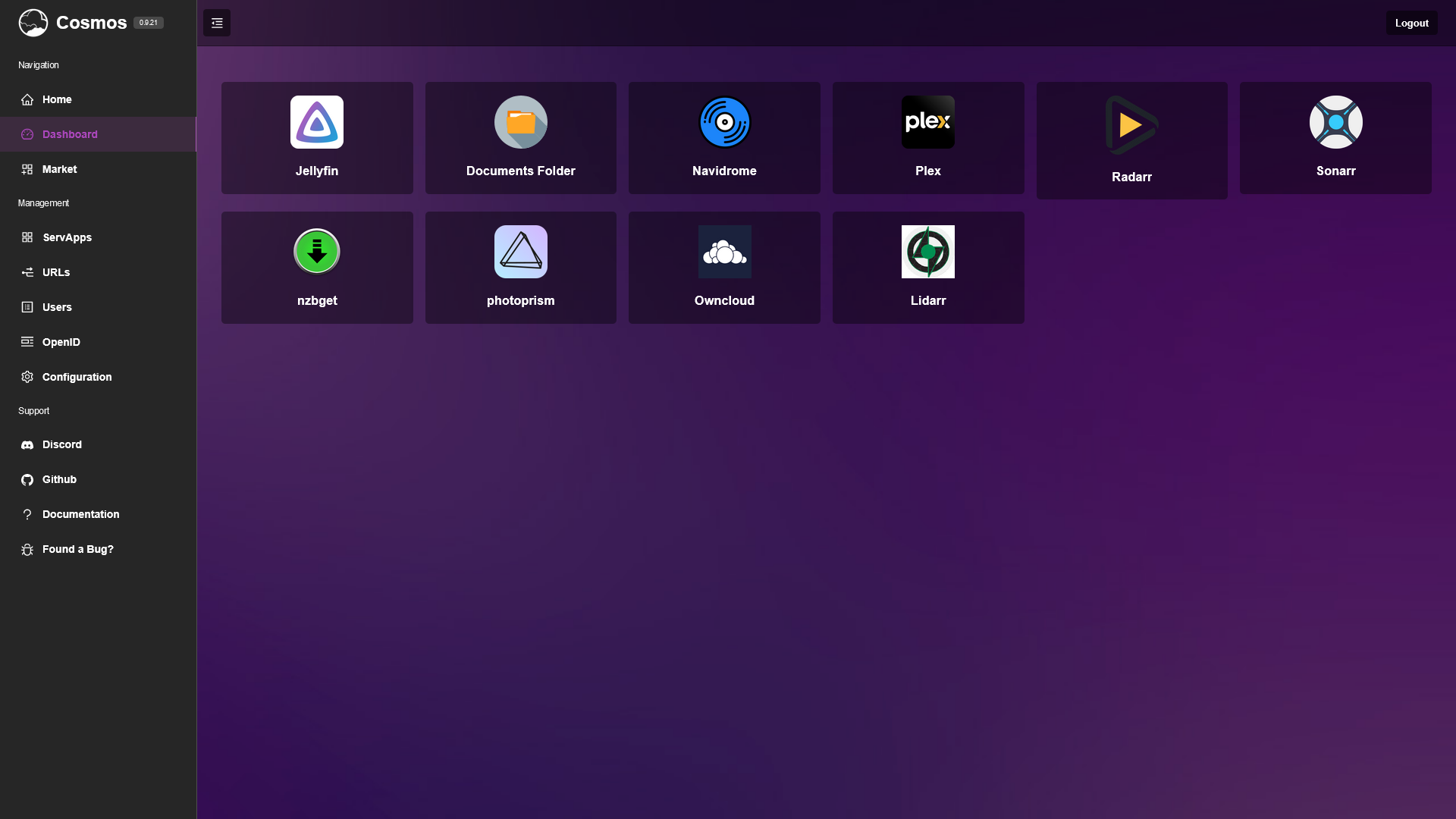
Task: Open the Jellyfin app icon
Action: coord(317,122)
